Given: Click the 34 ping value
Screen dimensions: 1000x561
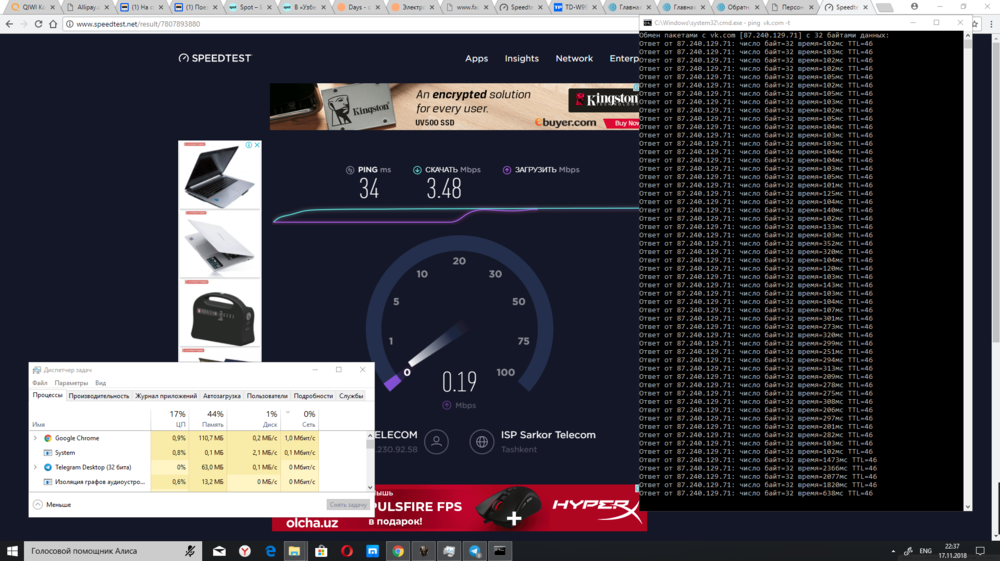Looking at the screenshot, I should (x=369, y=189).
